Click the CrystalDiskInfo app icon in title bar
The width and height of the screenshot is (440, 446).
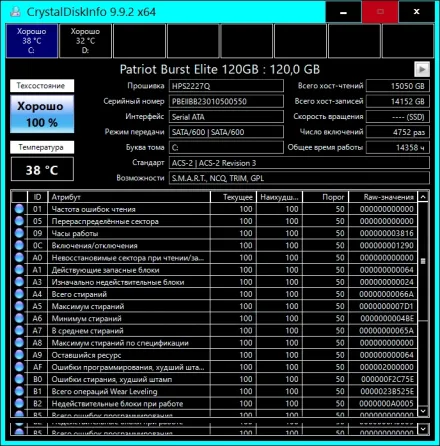pos(15,12)
